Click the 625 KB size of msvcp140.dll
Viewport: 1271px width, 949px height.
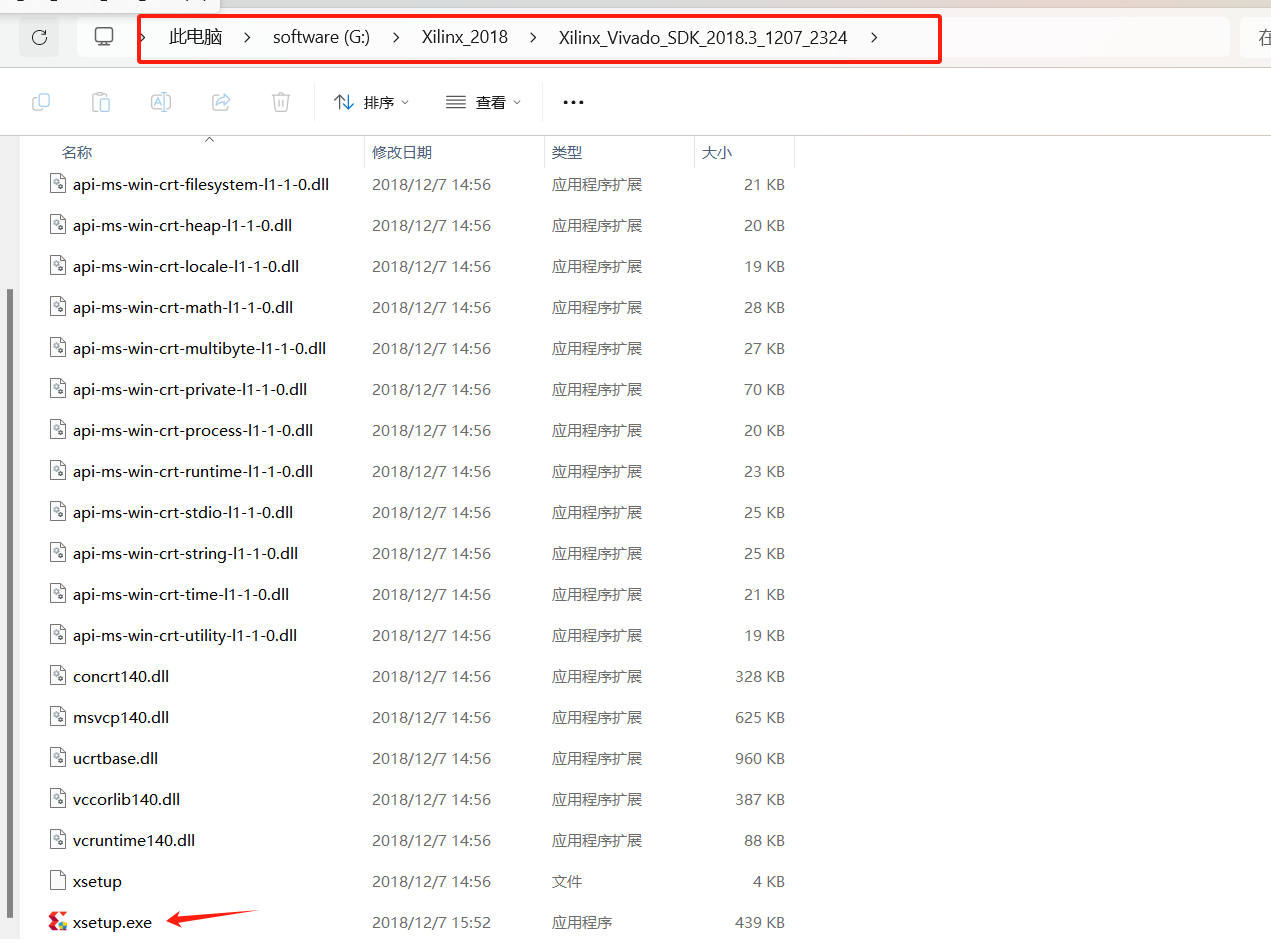click(760, 717)
